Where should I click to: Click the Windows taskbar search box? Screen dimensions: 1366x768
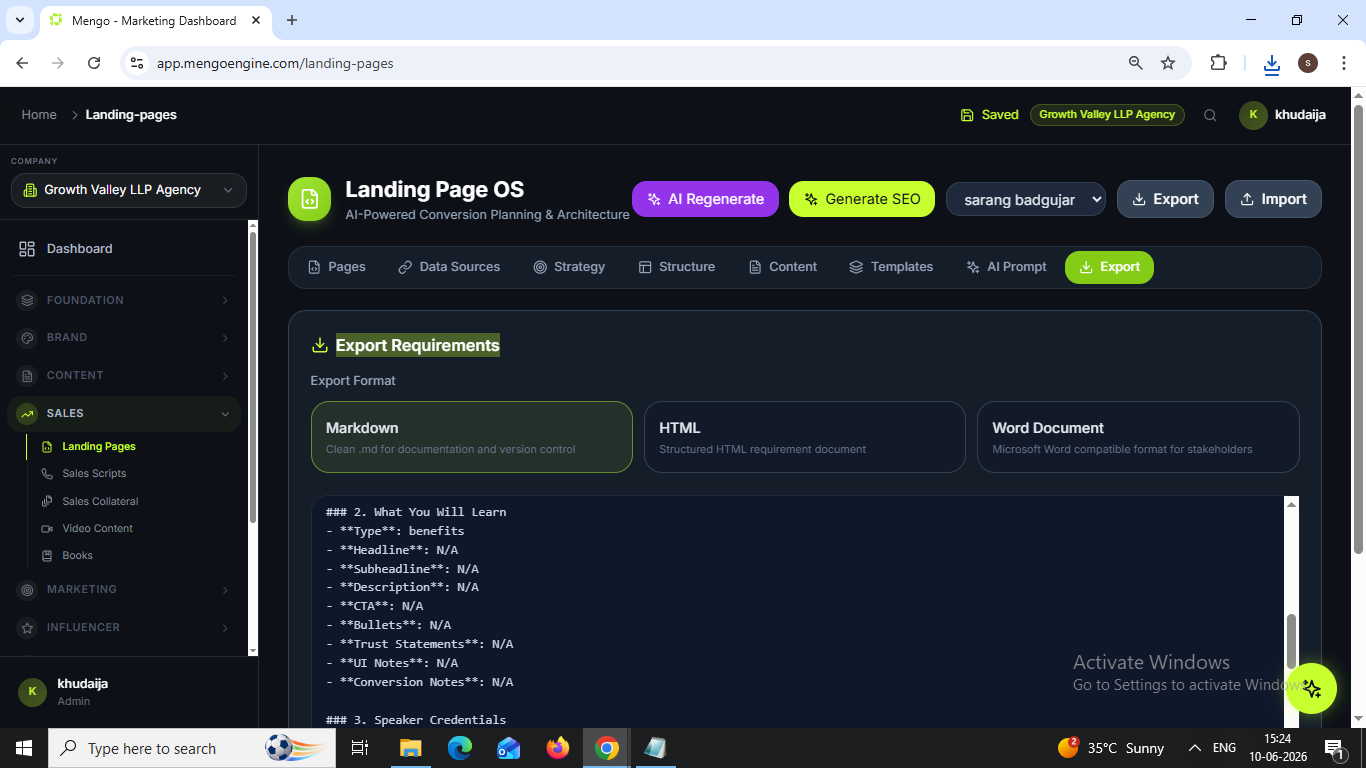click(190, 748)
